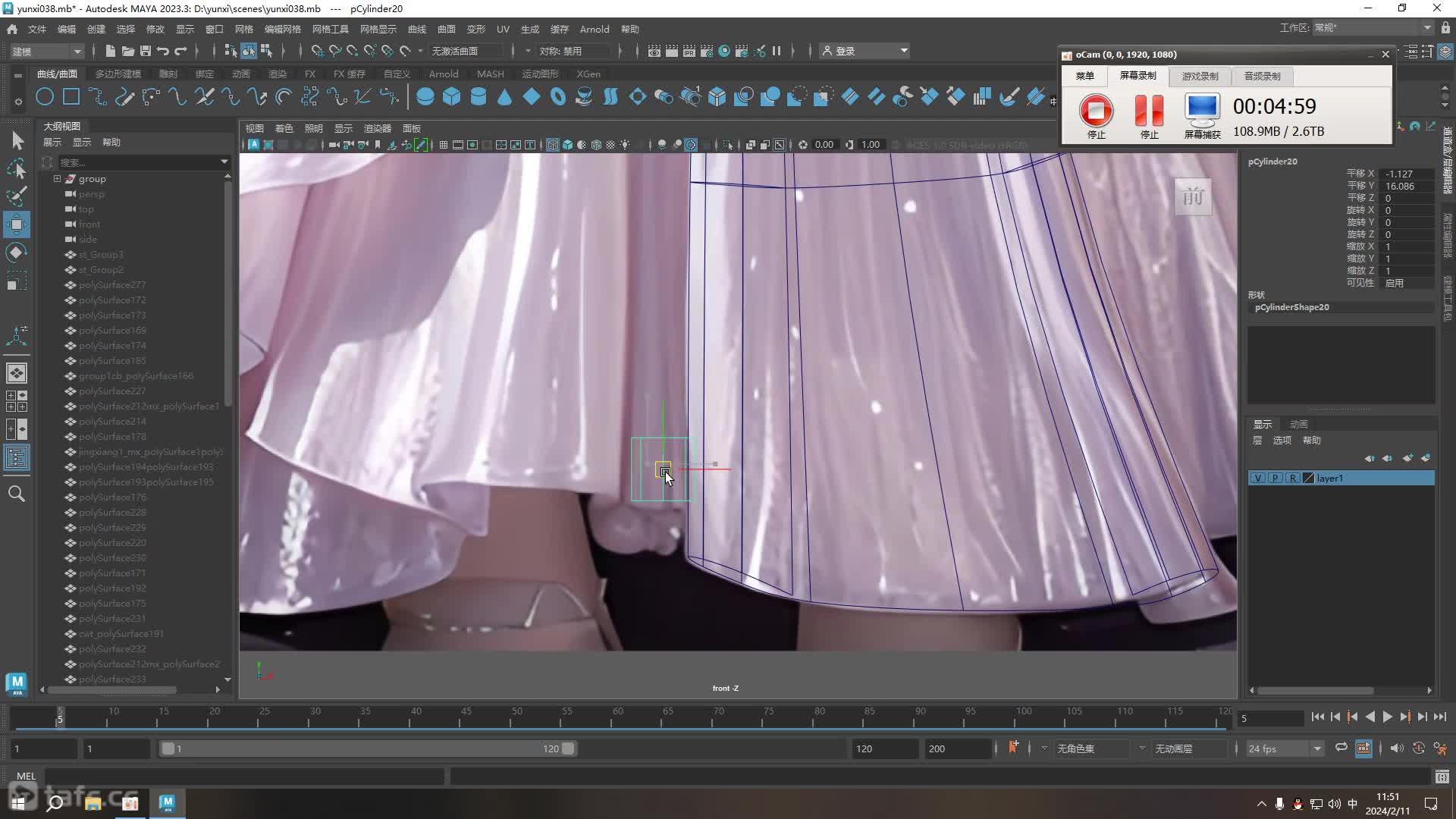Click the Outliner layout icon
The height and width of the screenshot is (819, 1456).
coord(17,457)
